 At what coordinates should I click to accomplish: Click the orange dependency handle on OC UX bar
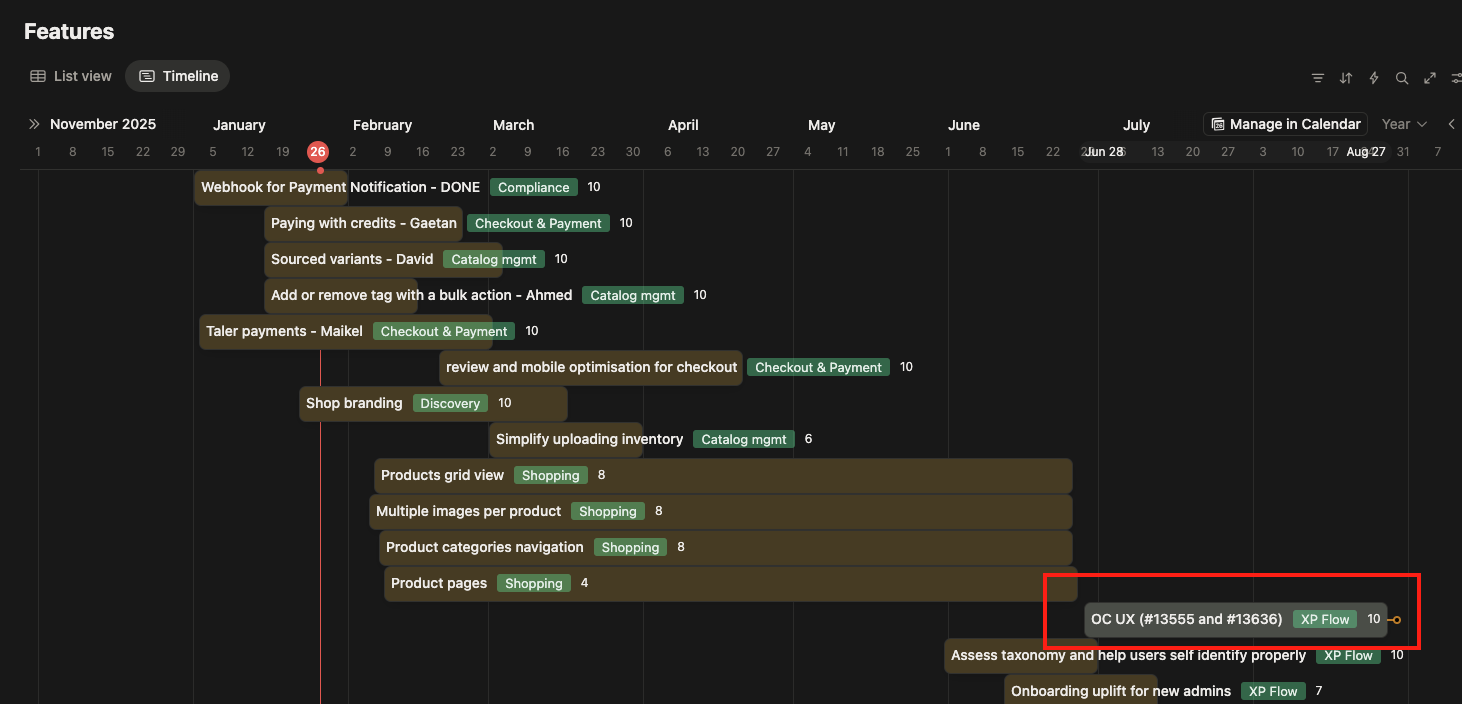click(x=1396, y=620)
